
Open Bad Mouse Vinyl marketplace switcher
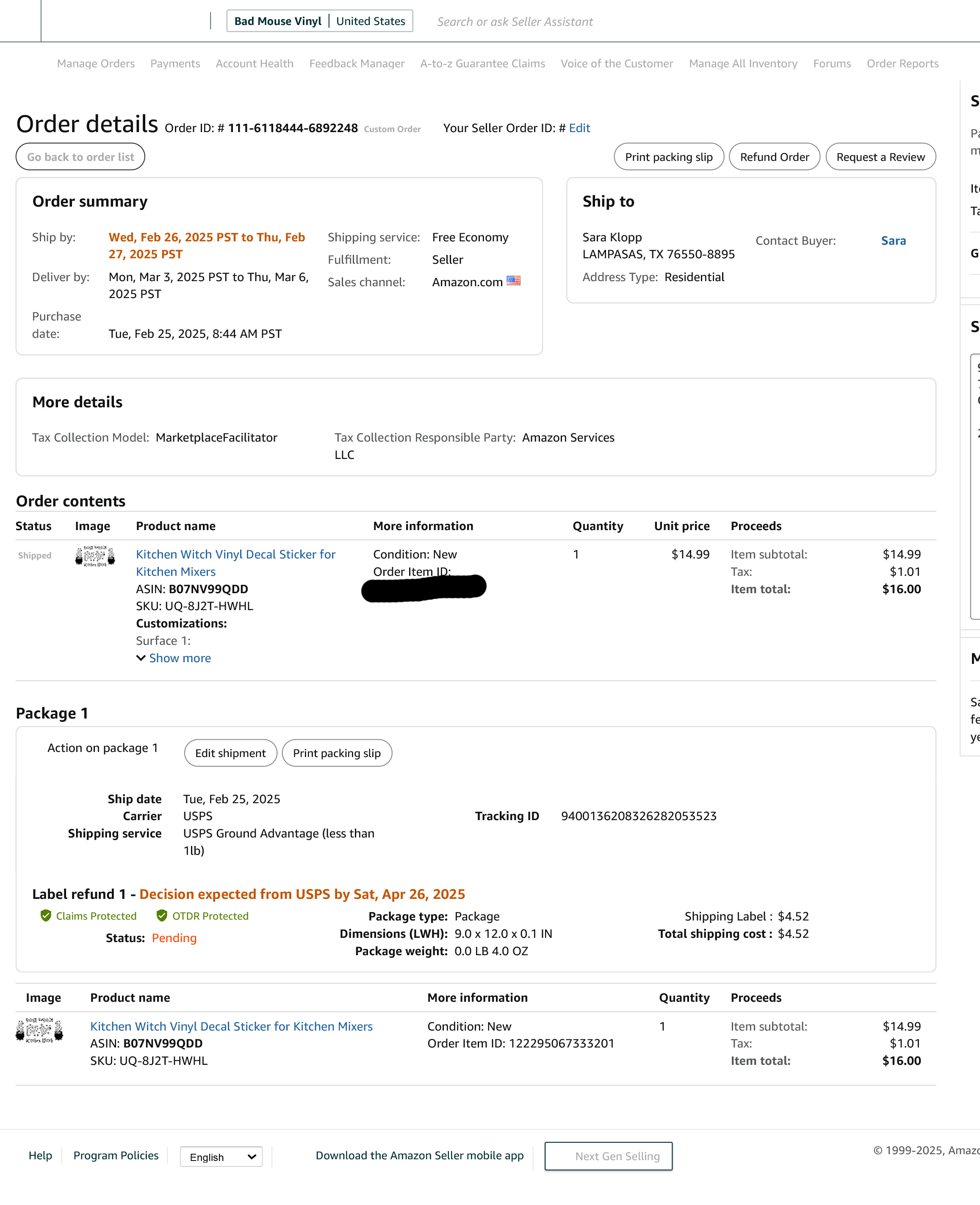319,21
